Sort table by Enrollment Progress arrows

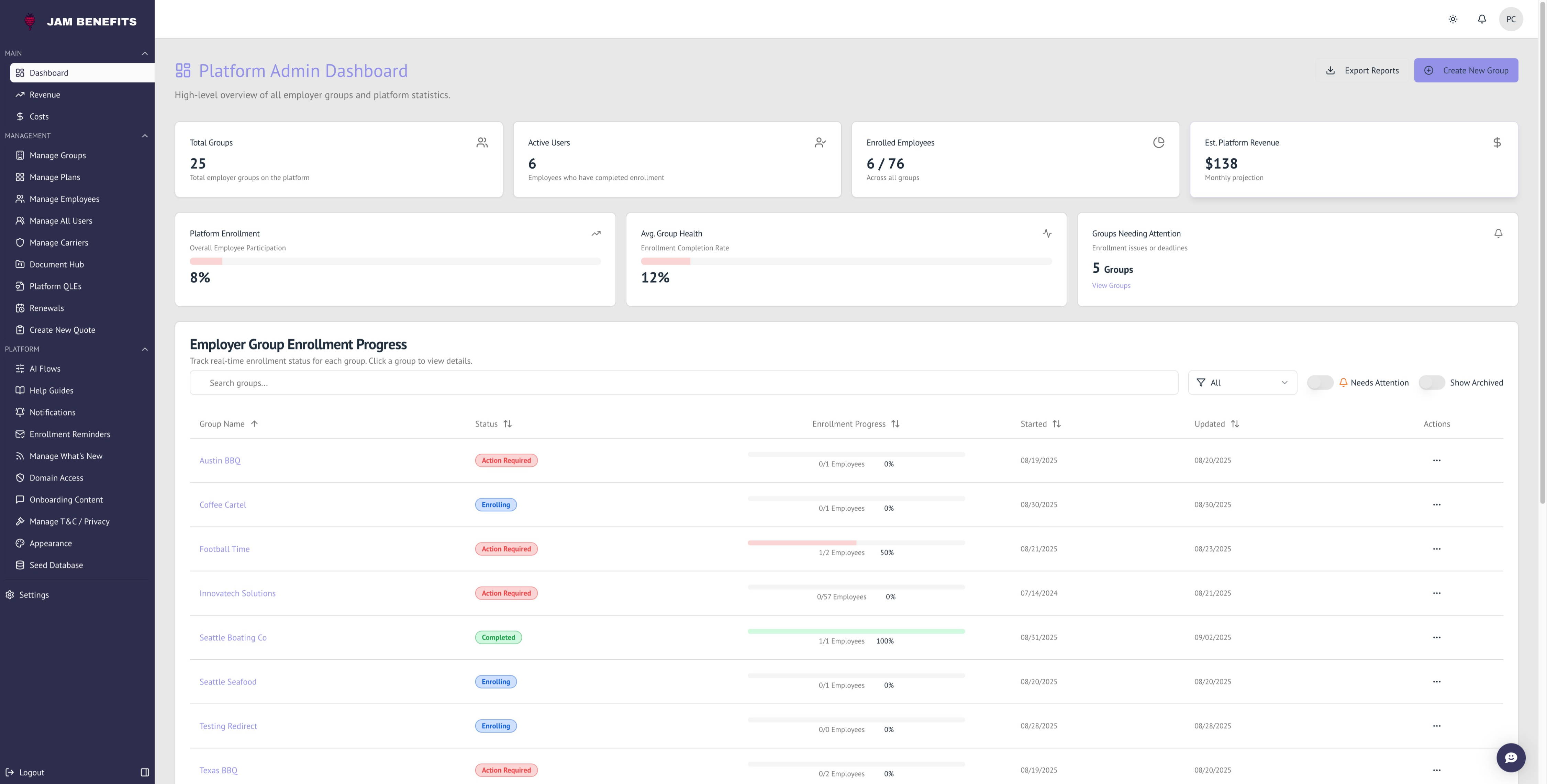click(895, 424)
